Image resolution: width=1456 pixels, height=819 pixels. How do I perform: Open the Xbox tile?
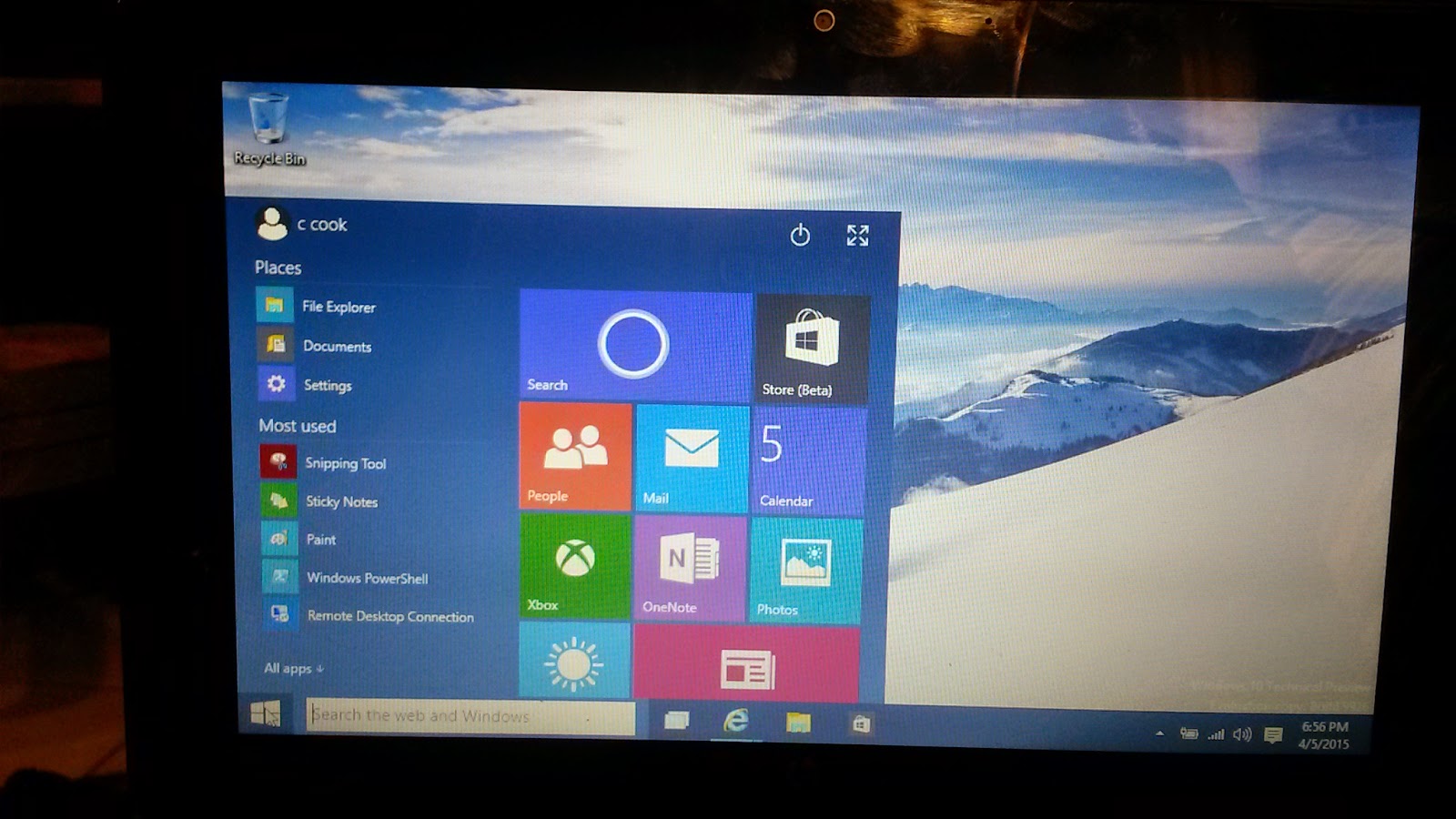click(575, 566)
